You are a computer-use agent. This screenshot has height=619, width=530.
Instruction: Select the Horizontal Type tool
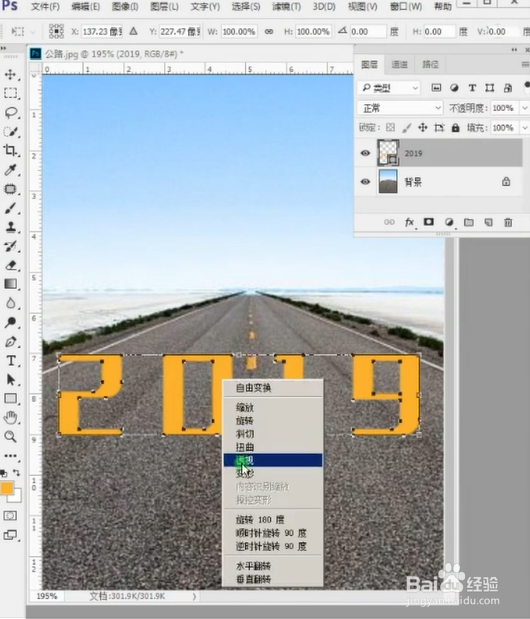click(11, 360)
